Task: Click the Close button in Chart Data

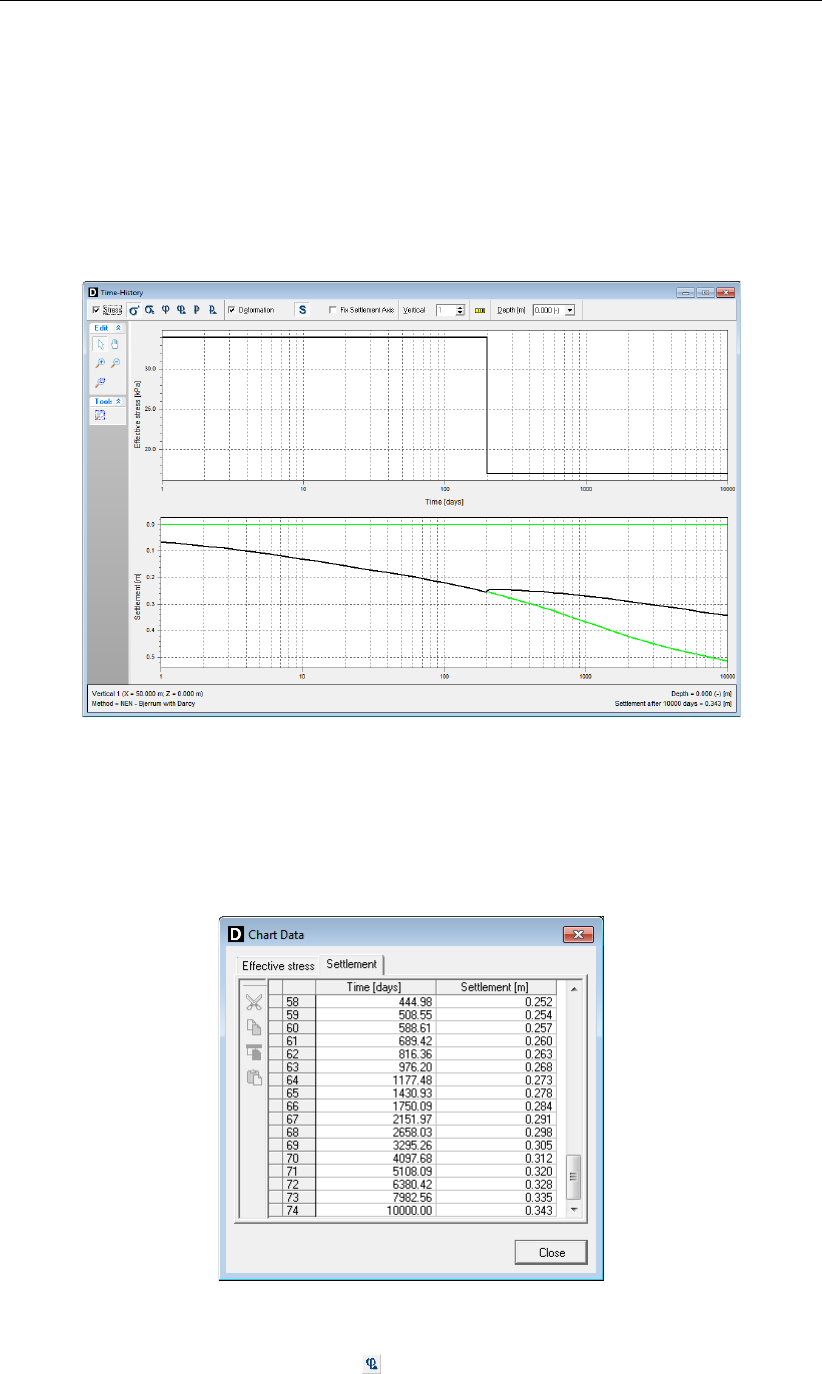Action: 551,1252
